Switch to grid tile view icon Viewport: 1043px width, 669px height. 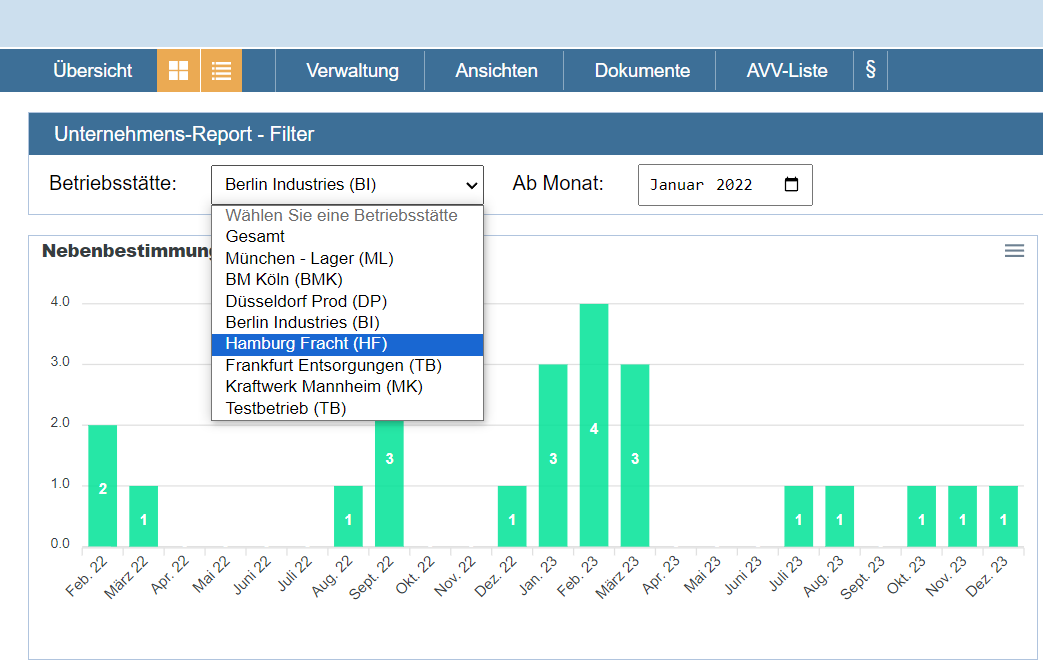coord(178,71)
